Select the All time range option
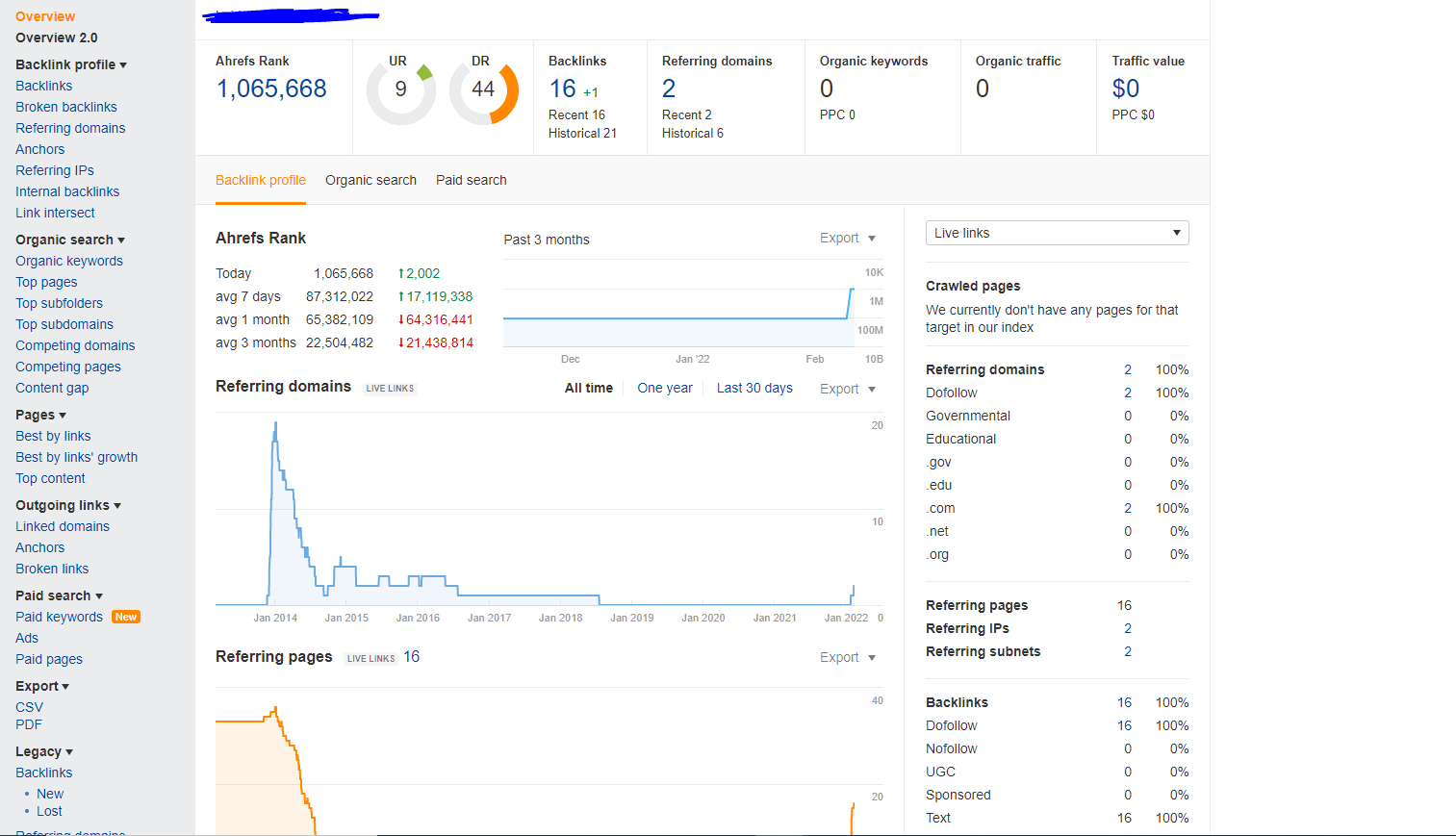 pos(589,388)
